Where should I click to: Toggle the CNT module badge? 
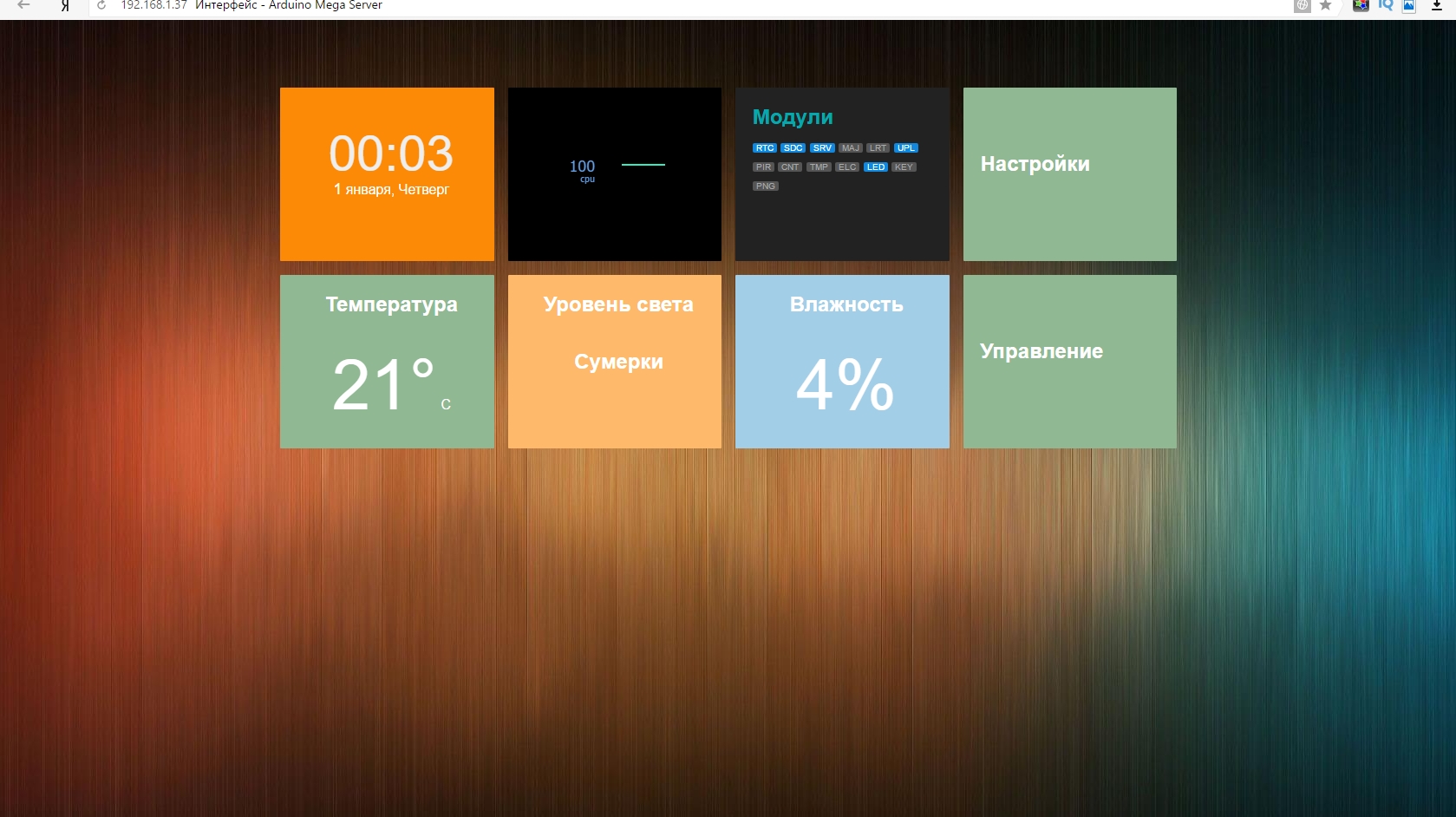tap(790, 167)
